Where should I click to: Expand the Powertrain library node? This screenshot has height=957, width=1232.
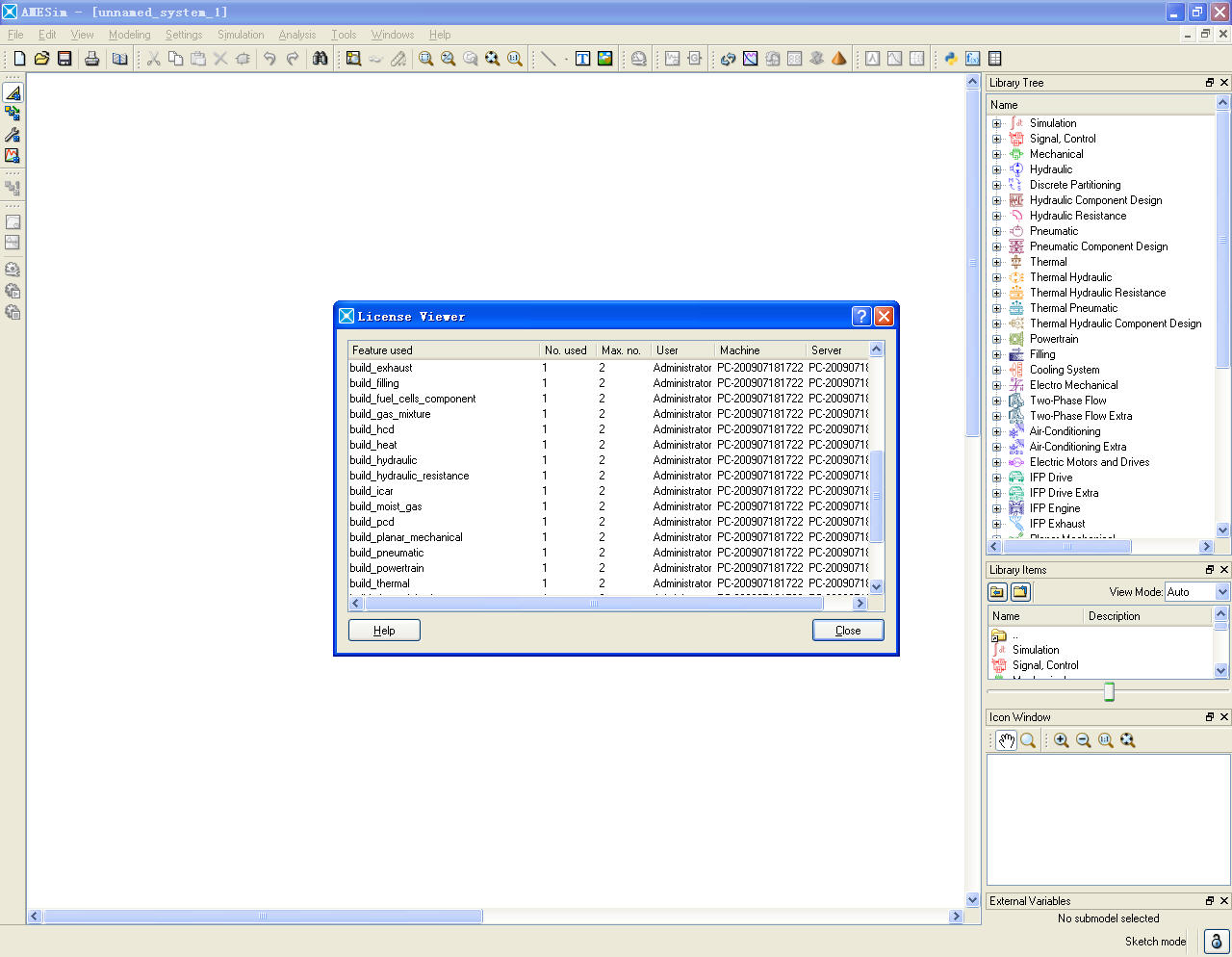pyautogui.click(x=997, y=339)
